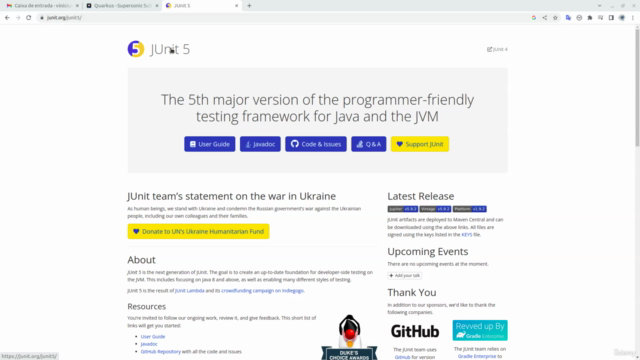Open the crowdfunding campaign on Indiegogo link
This screenshot has height=360, width=640.
(x=262, y=291)
